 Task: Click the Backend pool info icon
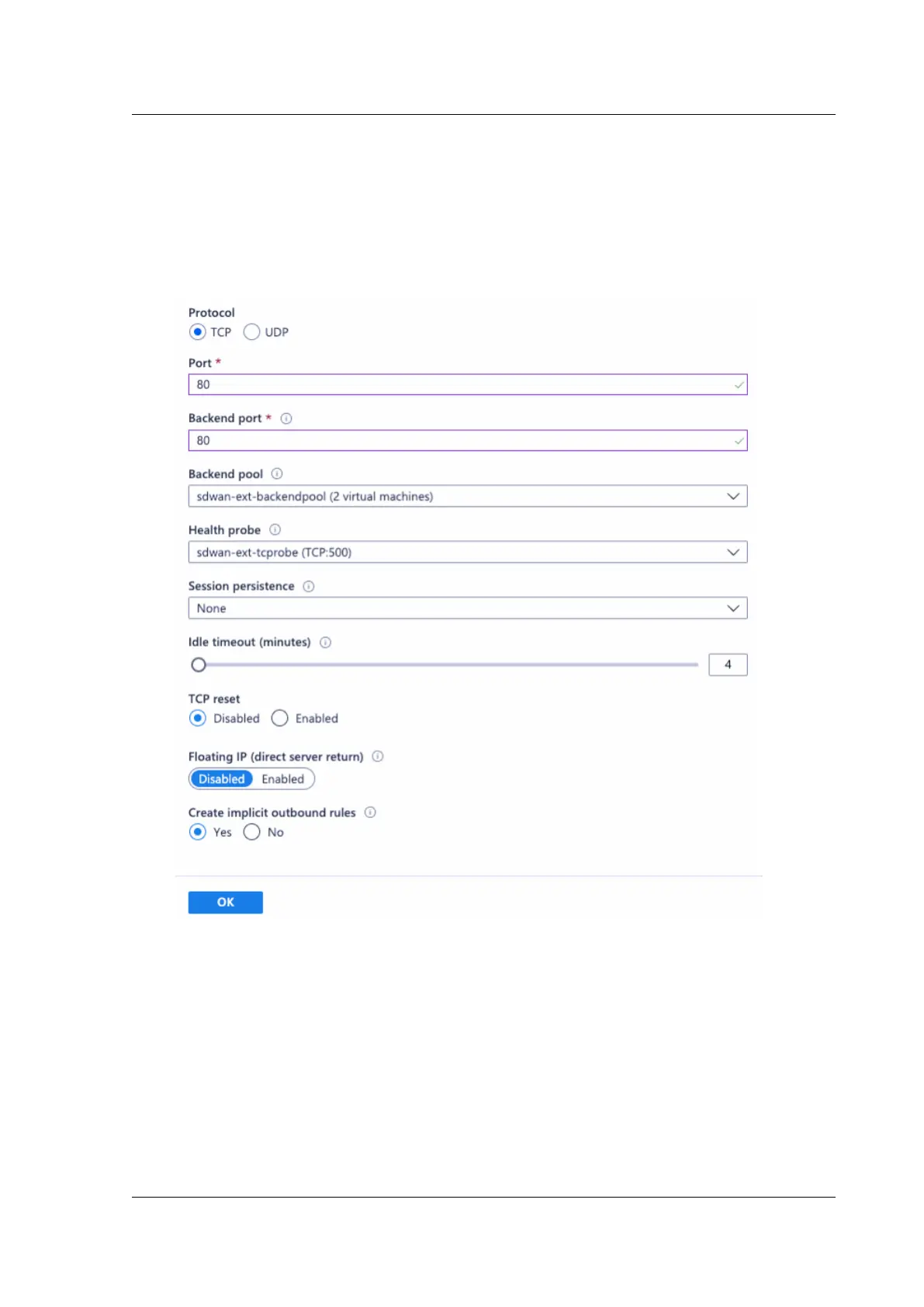coord(277,473)
